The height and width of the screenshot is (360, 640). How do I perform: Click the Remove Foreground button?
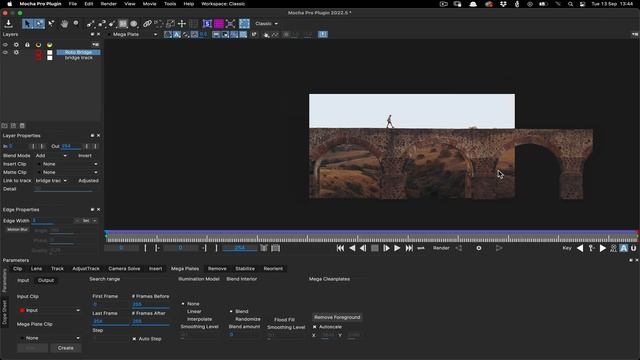click(337, 318)
